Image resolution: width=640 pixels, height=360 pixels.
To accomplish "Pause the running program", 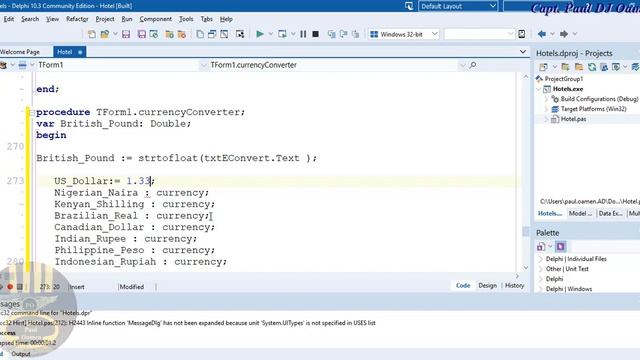I will pyautogui.click(x=303, y=34).
